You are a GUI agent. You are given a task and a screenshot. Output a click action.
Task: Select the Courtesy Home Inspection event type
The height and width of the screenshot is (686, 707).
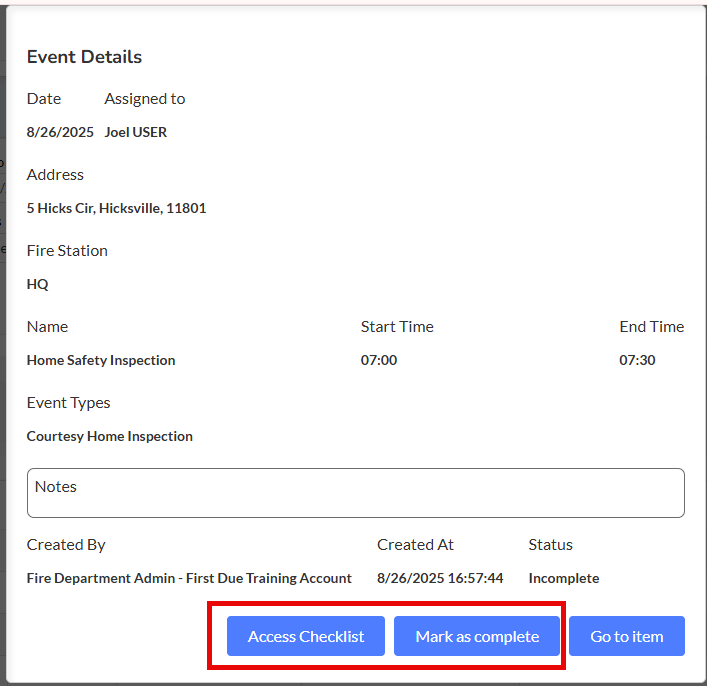coord(110,436)
